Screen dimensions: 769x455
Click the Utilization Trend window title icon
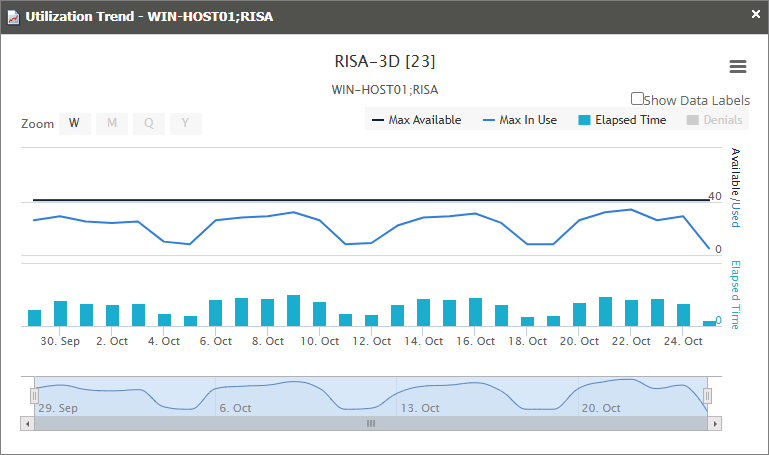[13, 16]
